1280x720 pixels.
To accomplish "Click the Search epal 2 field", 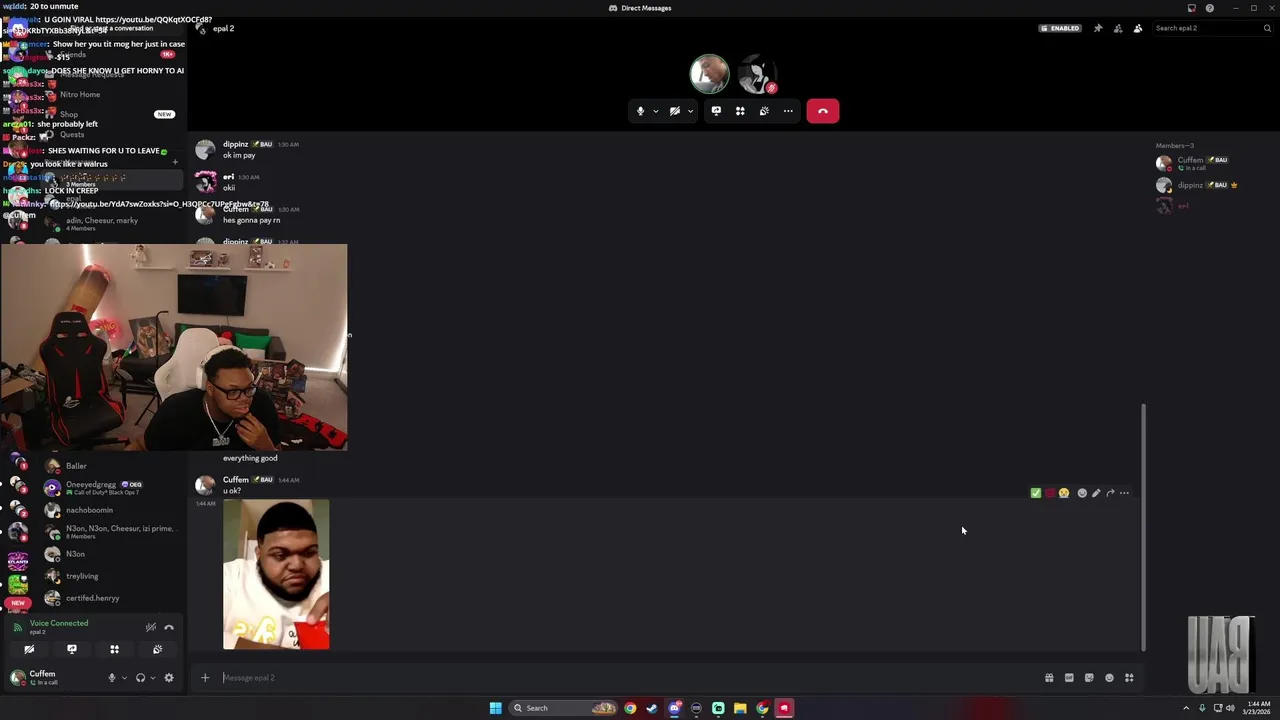I will [1211, 28].
